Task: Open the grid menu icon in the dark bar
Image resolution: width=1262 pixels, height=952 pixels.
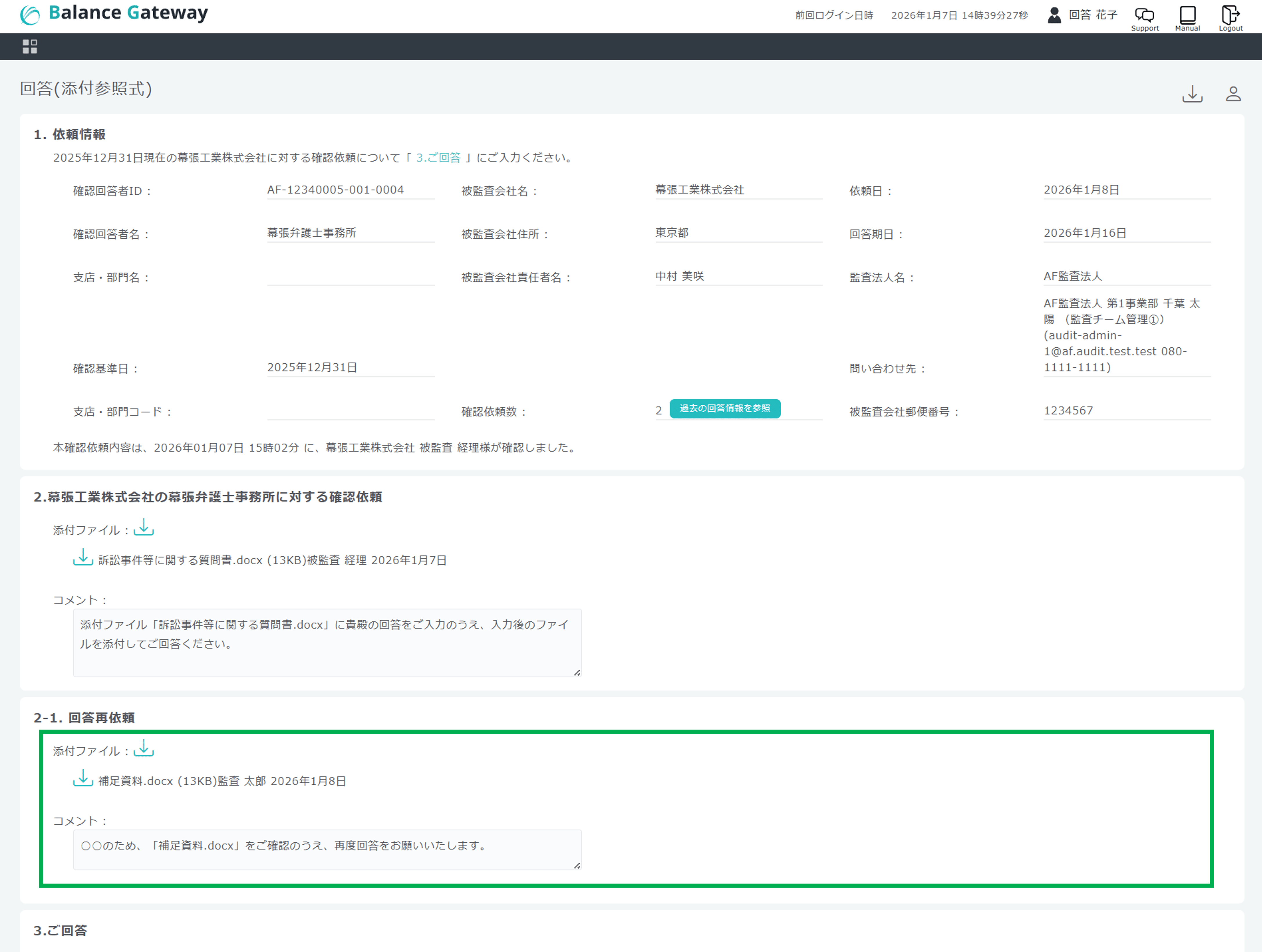Action: tap(30, 46)
